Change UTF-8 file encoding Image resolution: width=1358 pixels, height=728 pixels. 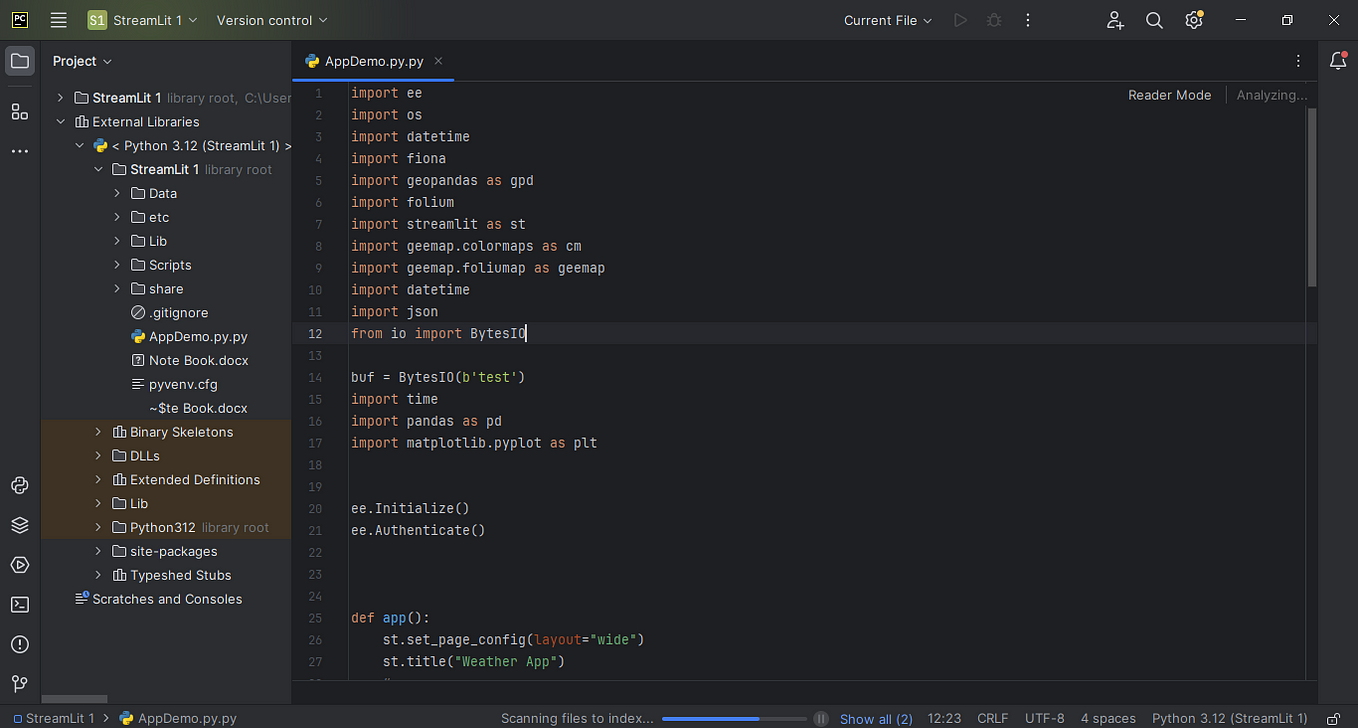(1045, 718)
